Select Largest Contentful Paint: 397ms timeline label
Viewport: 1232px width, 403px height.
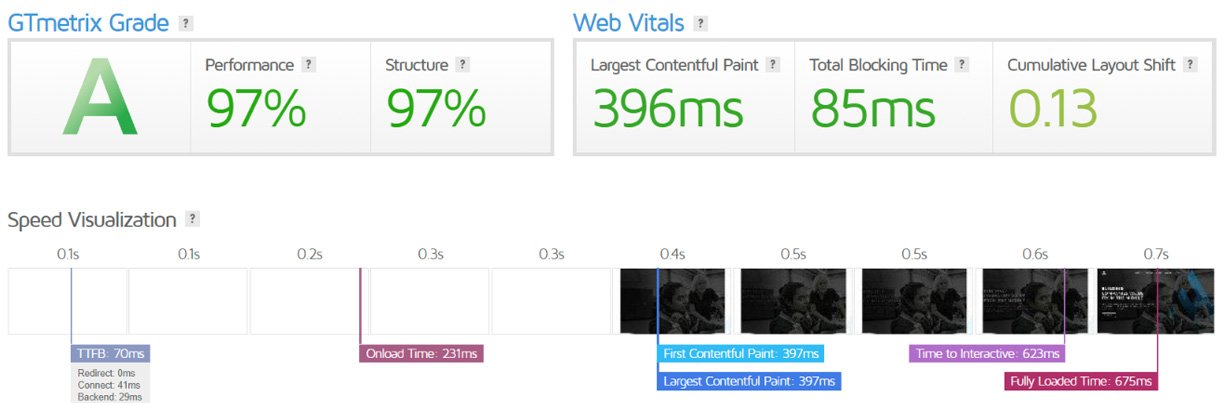pos(750,381)
